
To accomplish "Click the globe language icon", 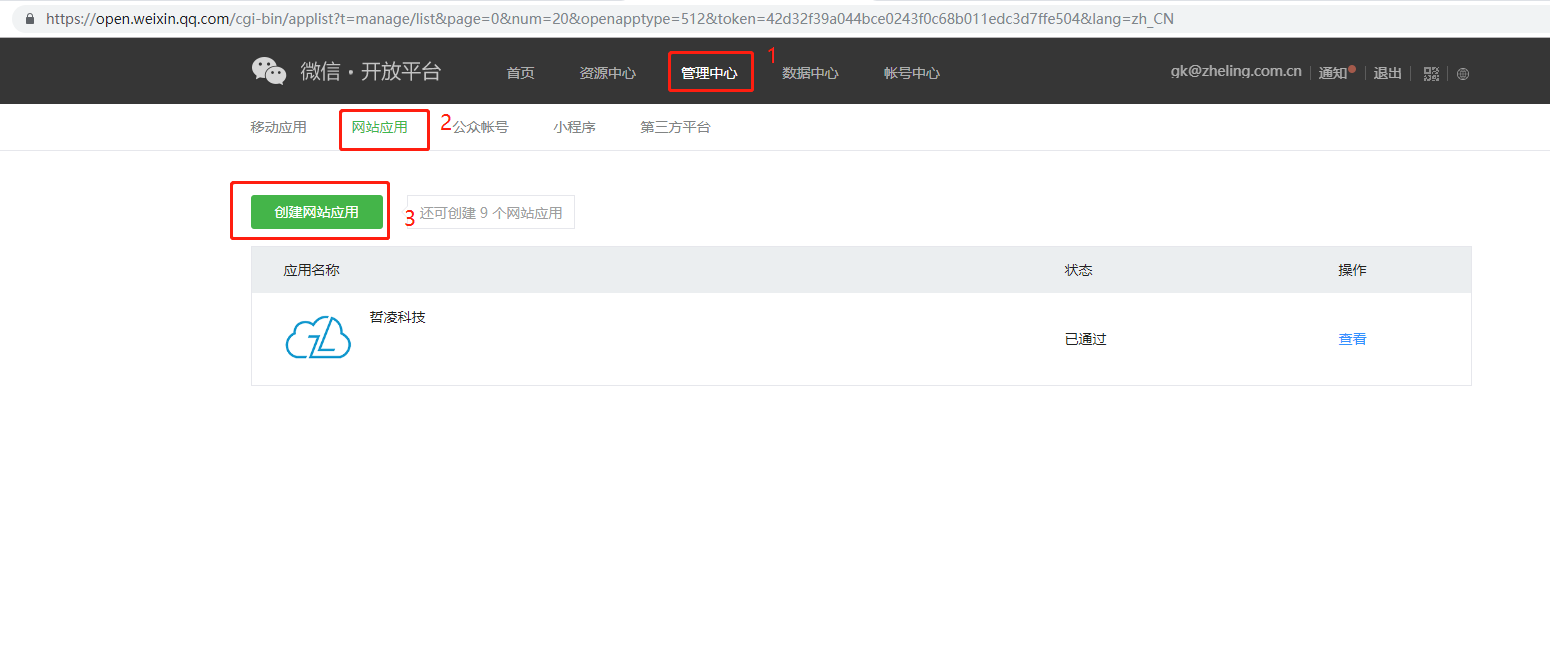I will coord(1463,73).
